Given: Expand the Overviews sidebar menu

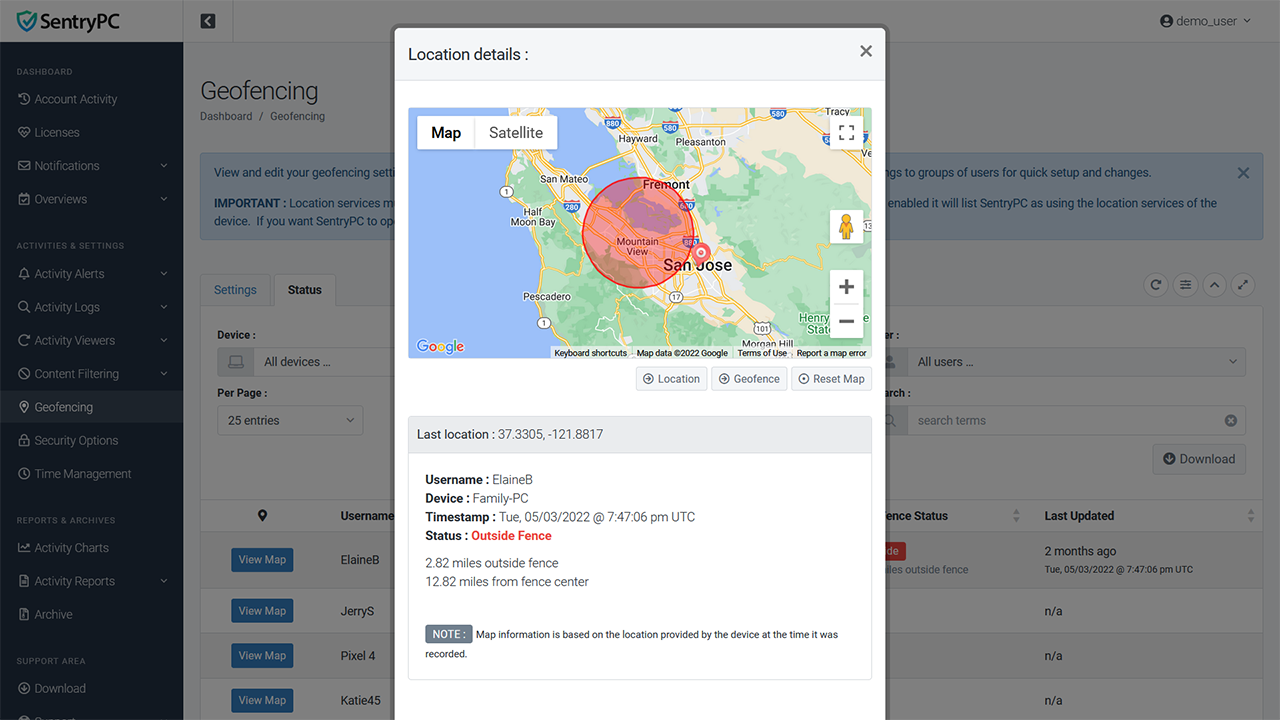Looking at the screenshot, I should point(92,199).
